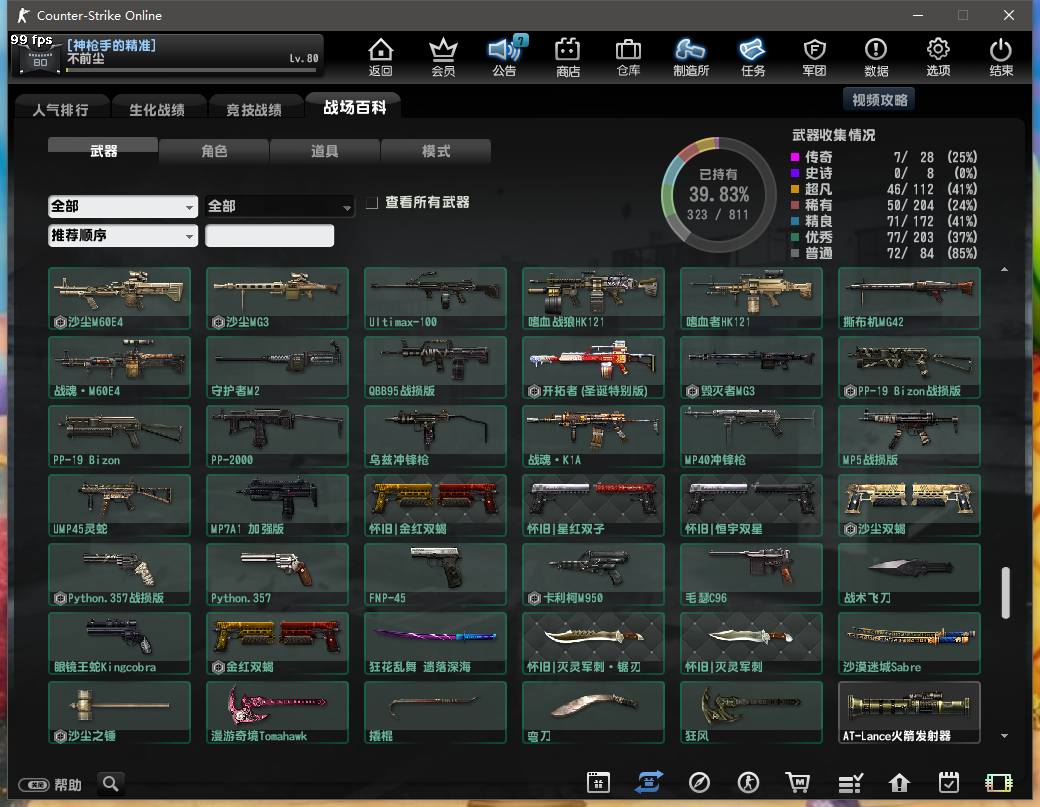The height and width of the screenshot is (807, 1040).
Task: Open the 商店 shop icon
Action: [568, 57]
